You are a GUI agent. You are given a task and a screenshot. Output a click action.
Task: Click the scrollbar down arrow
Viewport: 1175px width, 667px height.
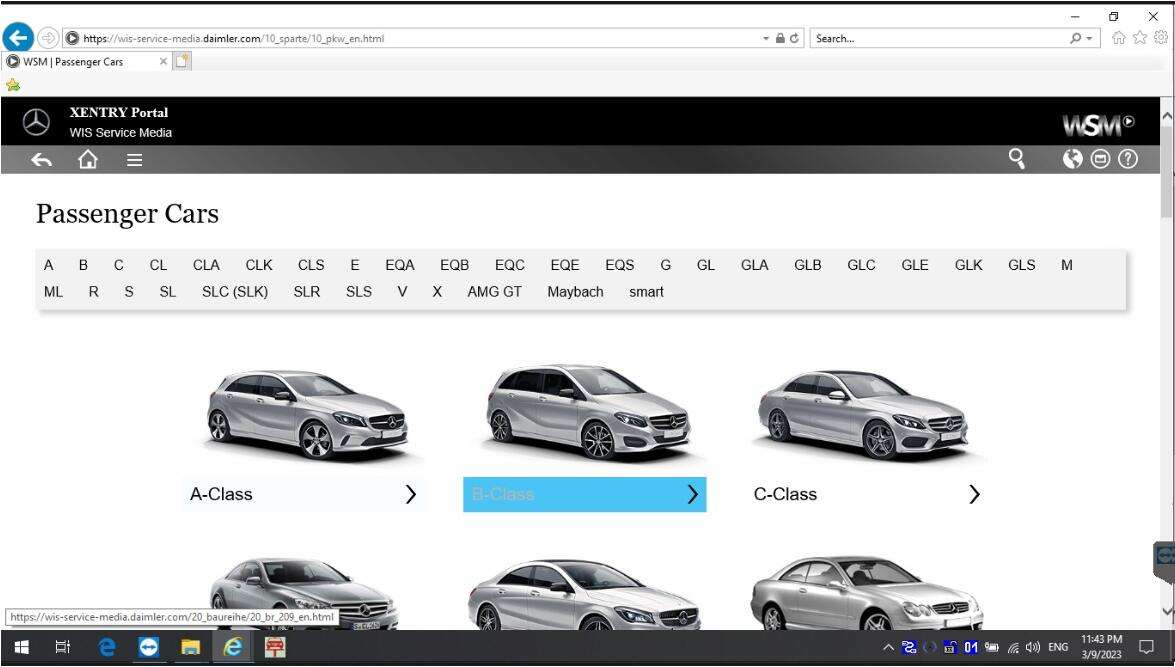pyautogui.click(x=1168, y=612)
